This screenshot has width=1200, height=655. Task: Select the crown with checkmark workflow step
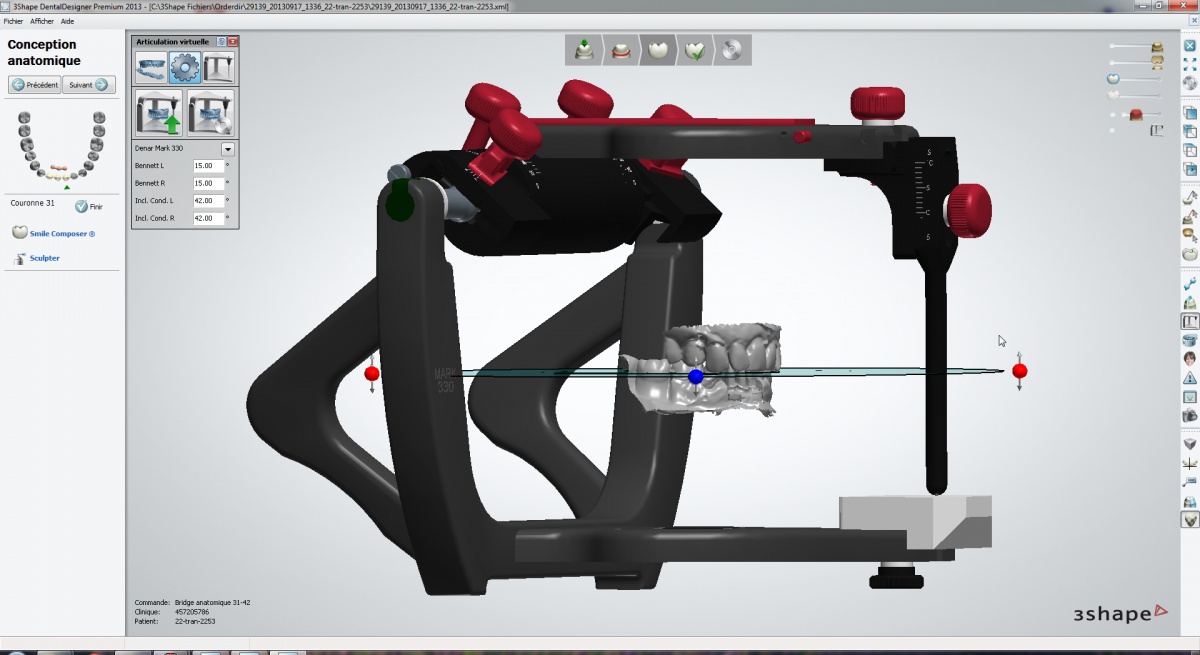695,49
